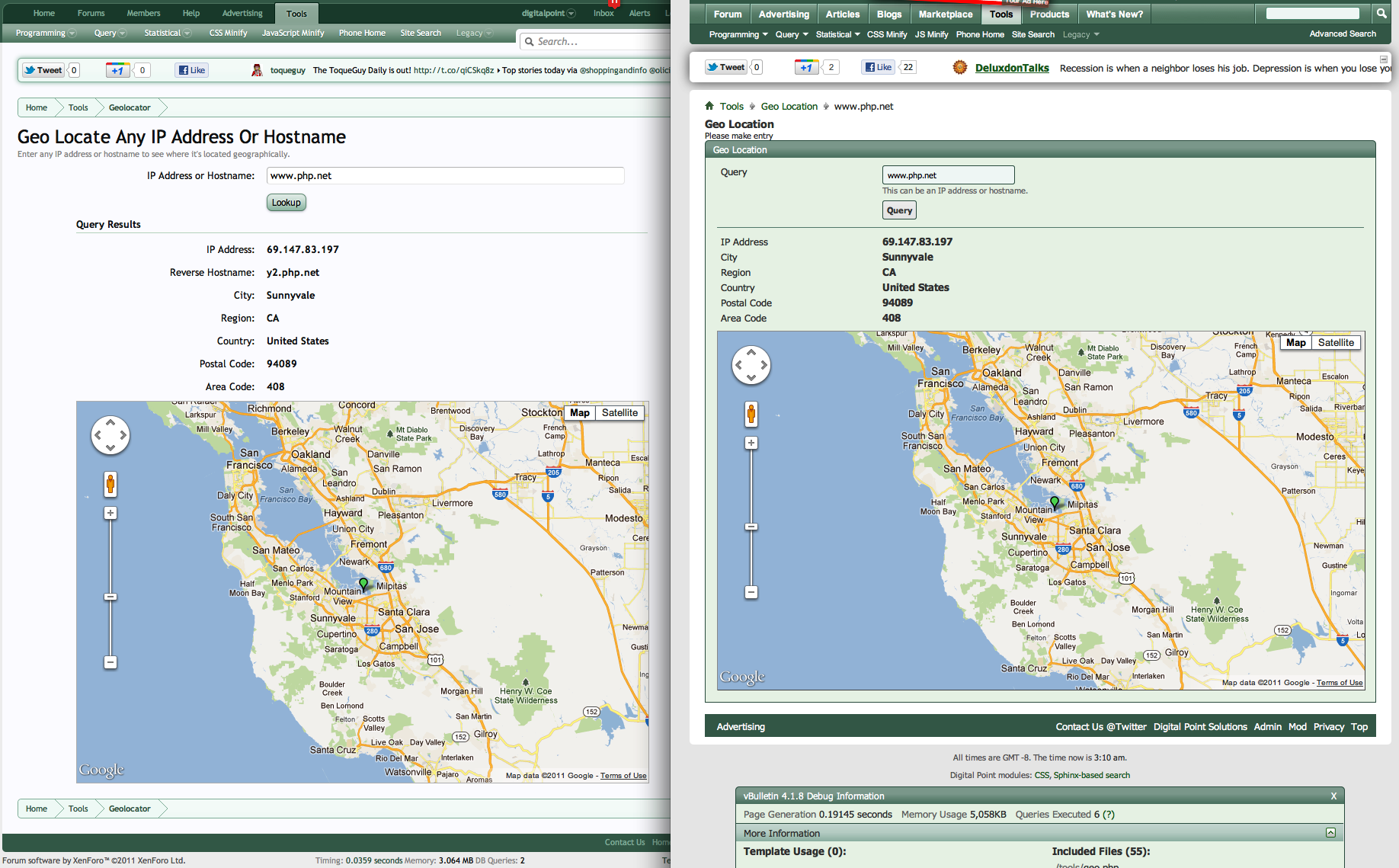Click the Street View pegman on right map
This screenshot has width=1399, height=868.
(751, 414)
